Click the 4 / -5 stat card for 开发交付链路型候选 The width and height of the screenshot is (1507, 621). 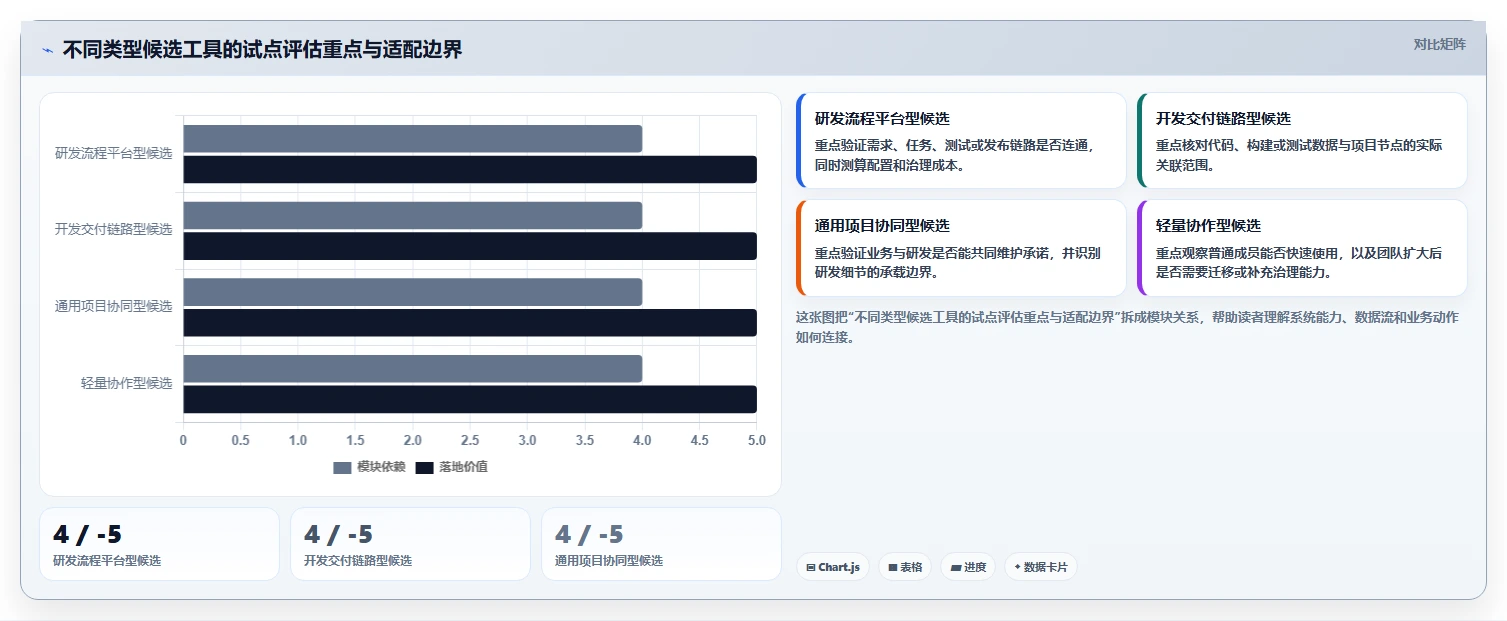click(410, 544)
